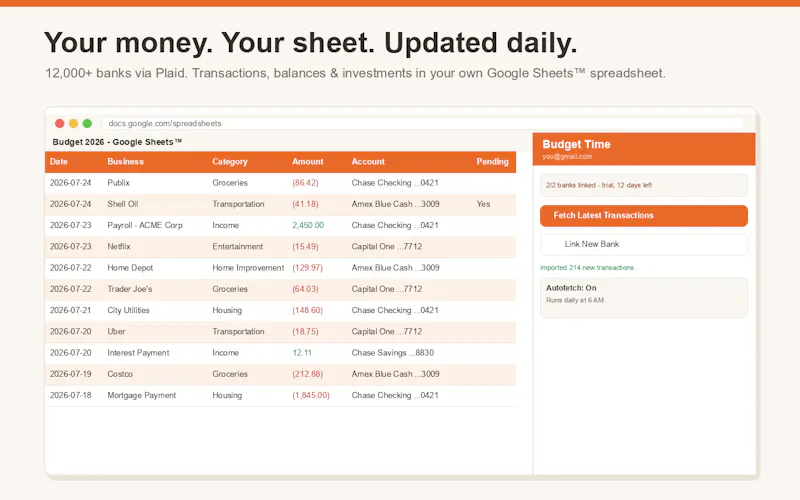The width and height of the screenshot is (800, 500).
Task: Click the Link New Bank button
Action: click(x=643, y=244)
